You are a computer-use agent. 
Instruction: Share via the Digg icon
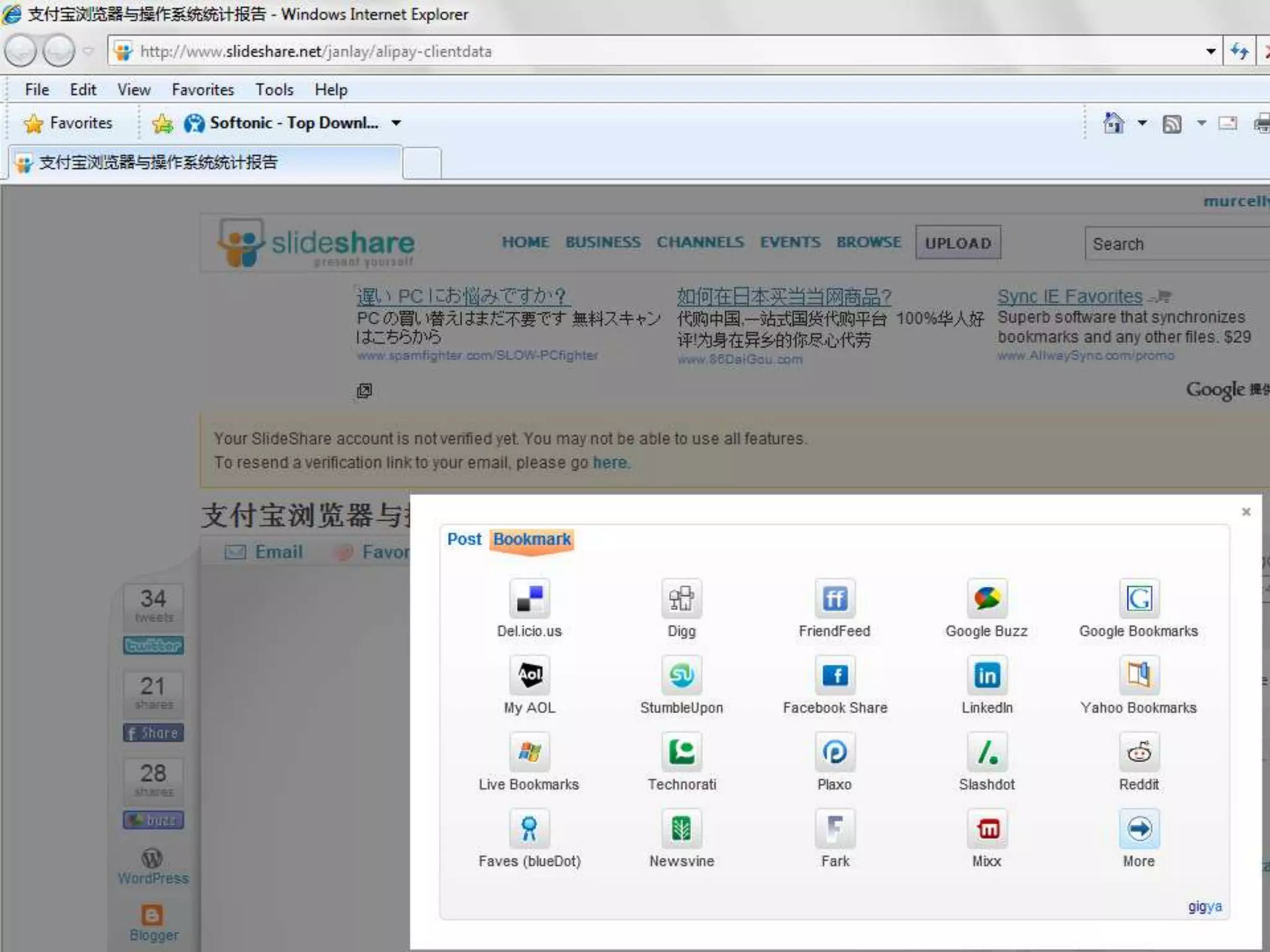(x=682, y=598)
